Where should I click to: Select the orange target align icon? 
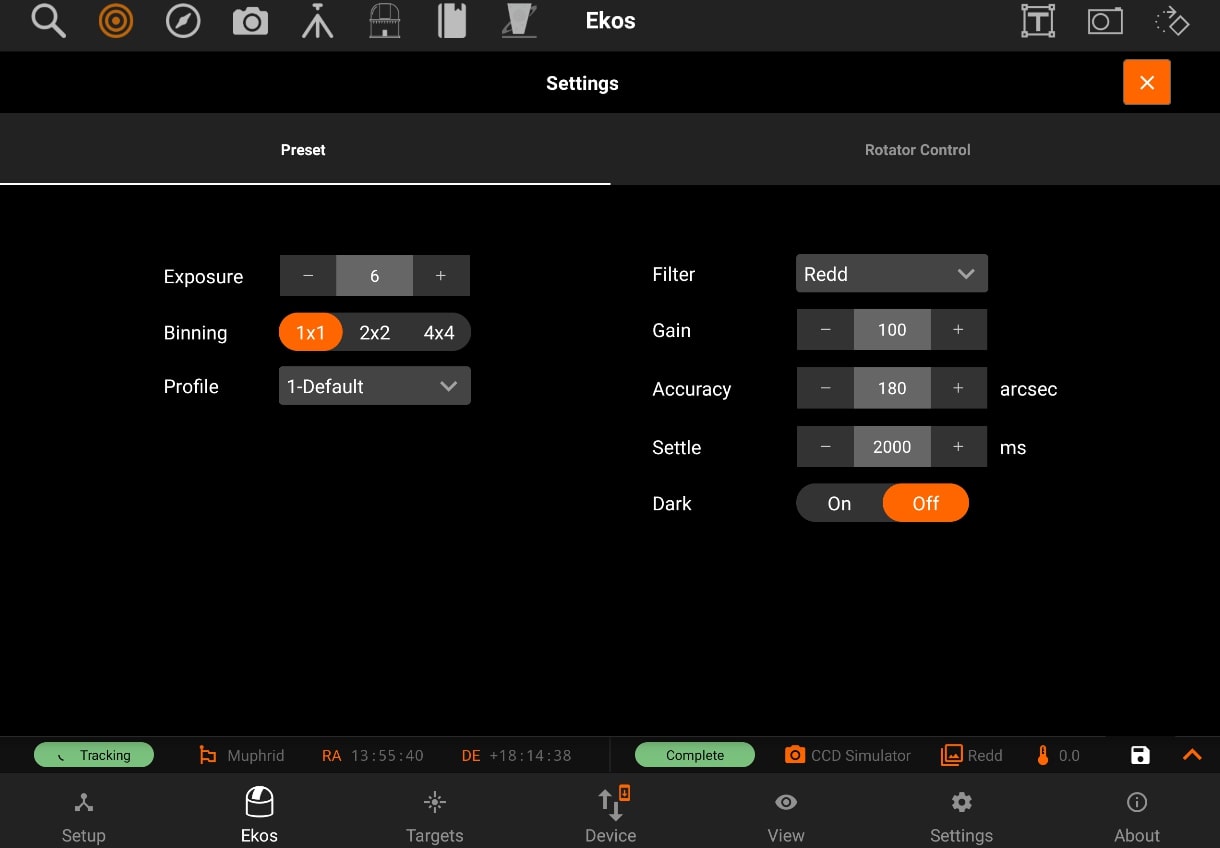[116, 21]
